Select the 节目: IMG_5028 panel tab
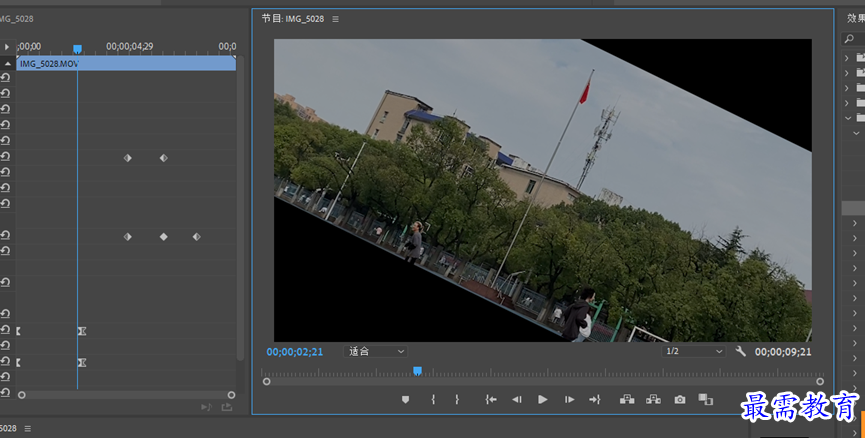 click(x=292, y=19)
